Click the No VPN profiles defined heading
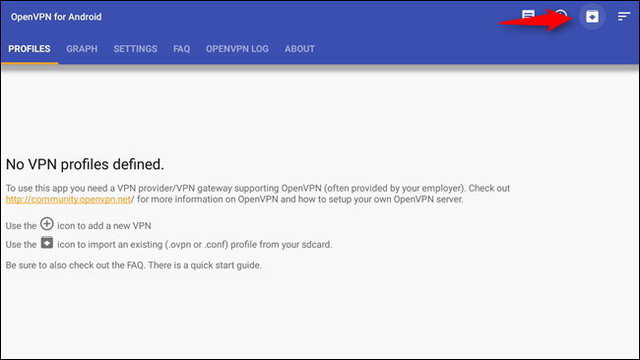Screen dimensions: 640x360 (x=85, y=164)
